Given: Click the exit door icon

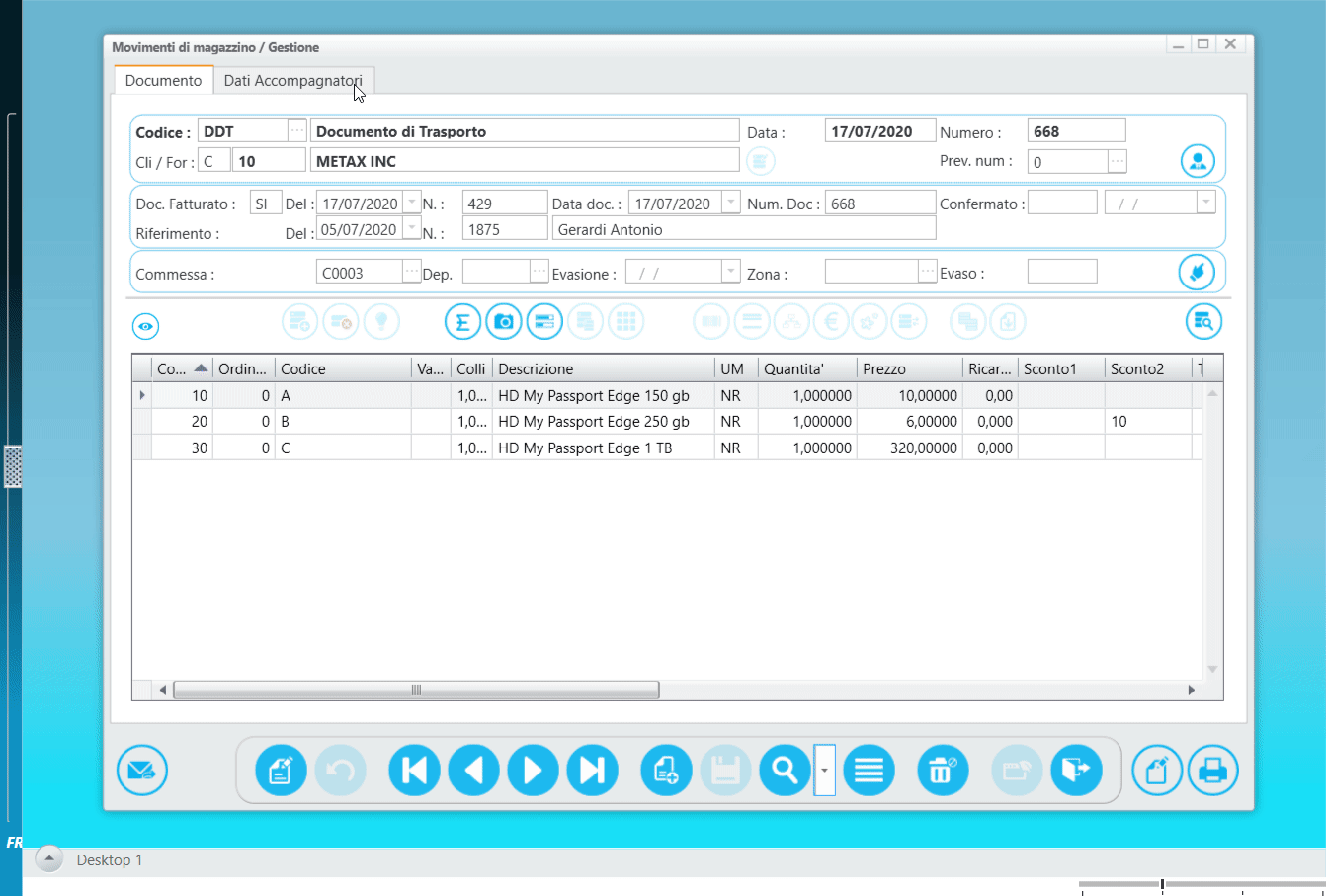Looking at the screenshot, I should coord(1076,771).
